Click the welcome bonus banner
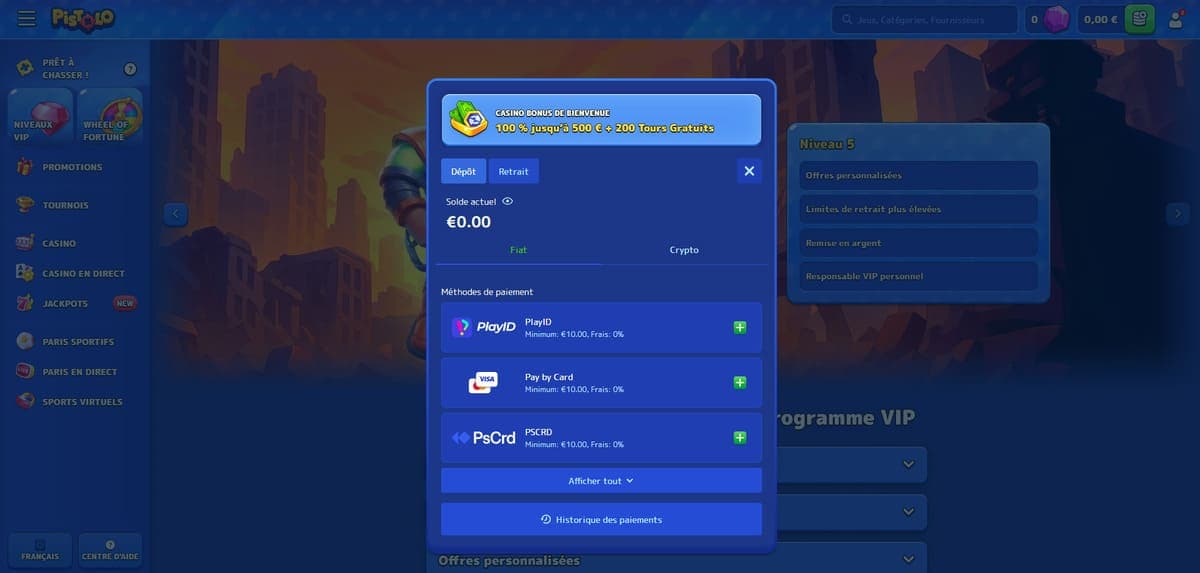 pyautogui.click(x=601, y=120)
